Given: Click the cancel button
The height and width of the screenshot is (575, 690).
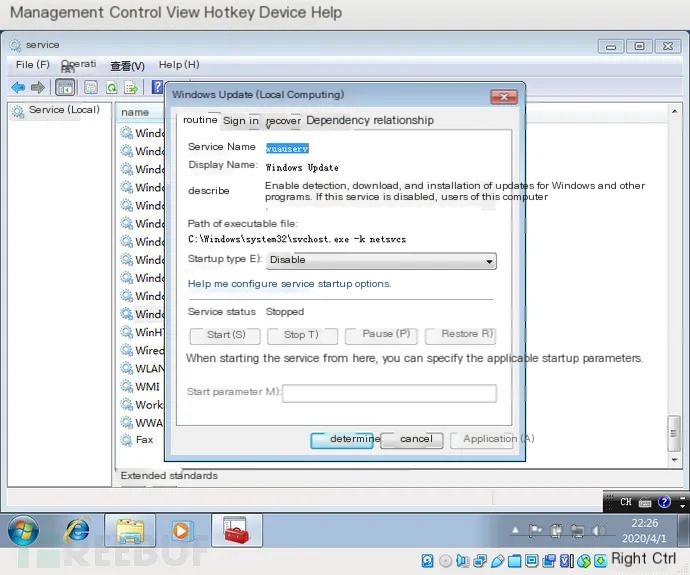Looking at the screenshot, I should (412, 440).
